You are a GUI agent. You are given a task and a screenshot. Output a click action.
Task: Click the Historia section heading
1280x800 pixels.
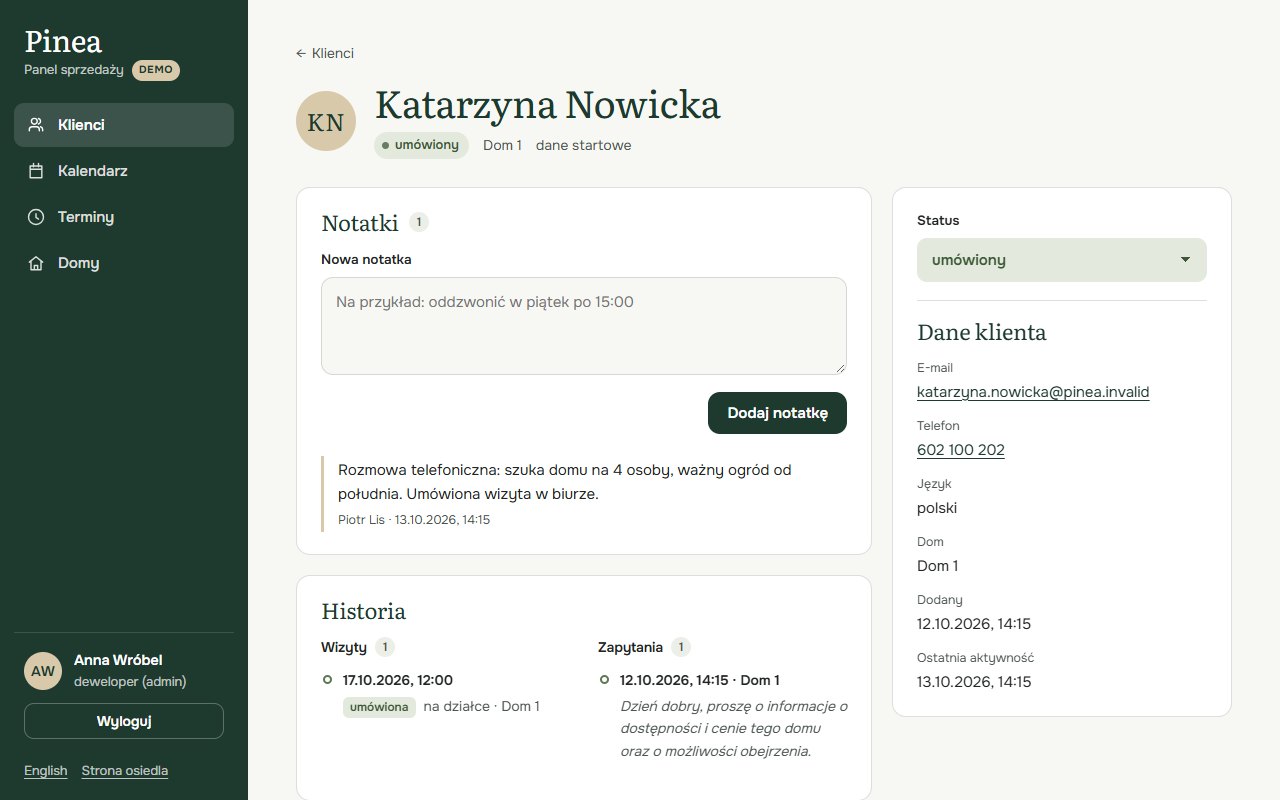[x=364, y=611]
